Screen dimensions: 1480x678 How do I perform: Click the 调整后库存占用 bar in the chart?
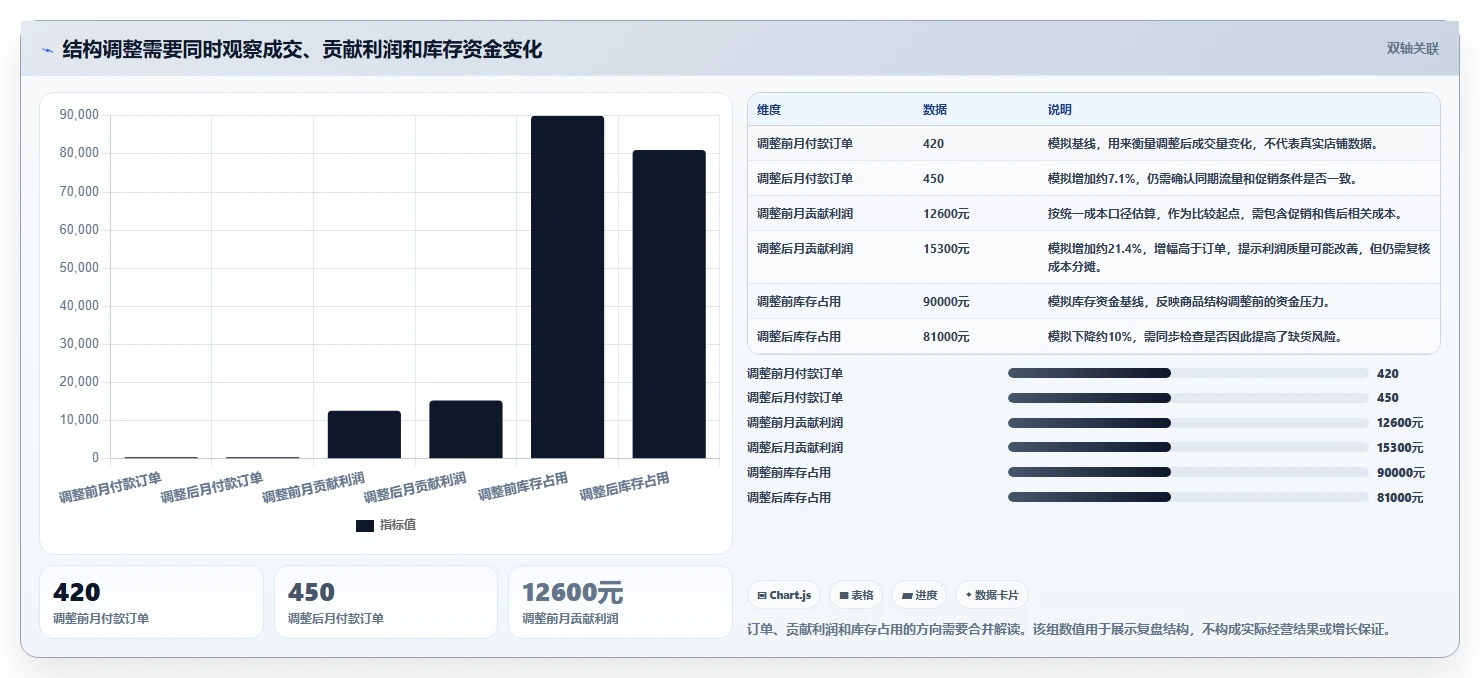tap(669, 304)
